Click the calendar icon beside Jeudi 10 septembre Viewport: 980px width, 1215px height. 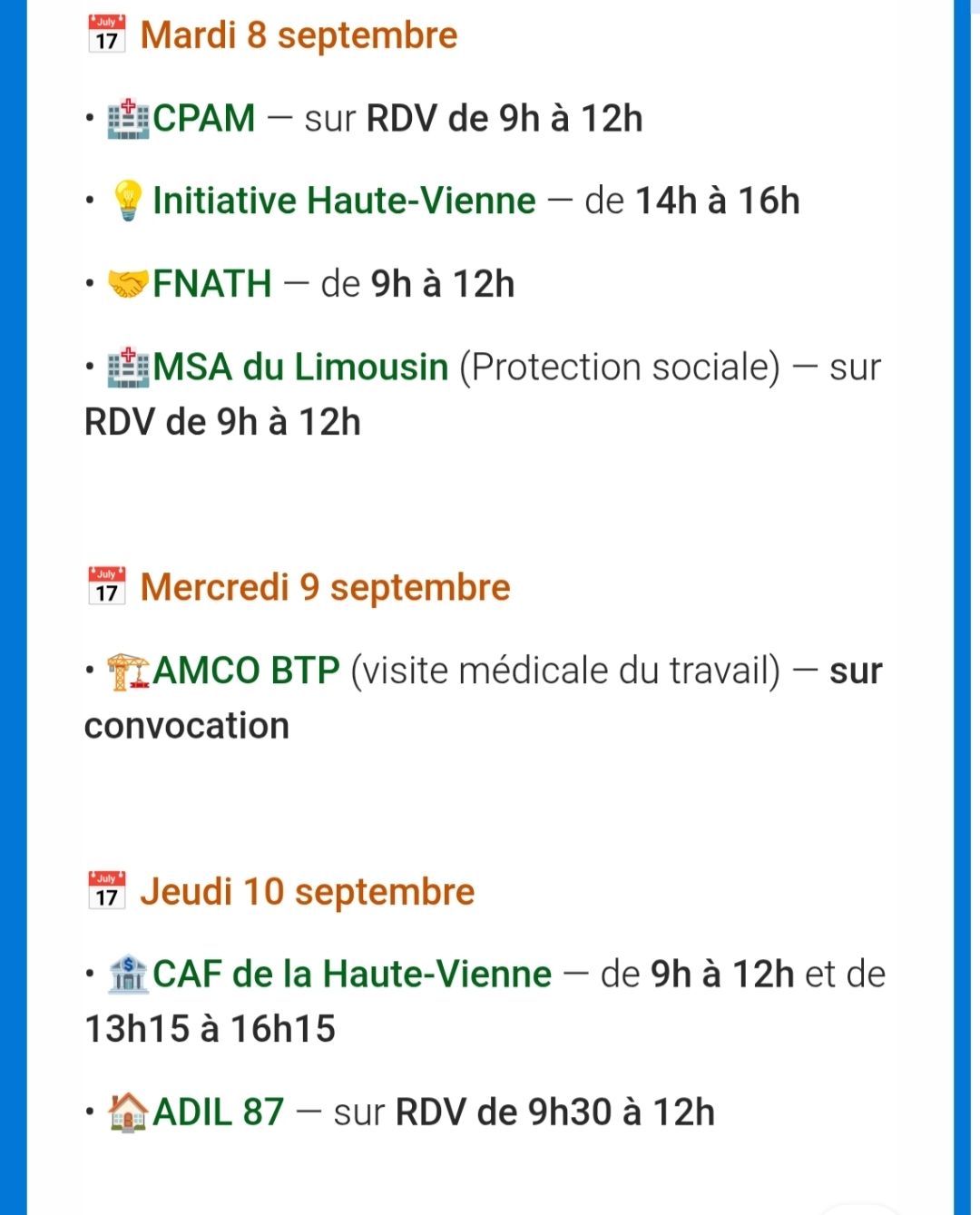pyautogui.click(x=106, y=891)
